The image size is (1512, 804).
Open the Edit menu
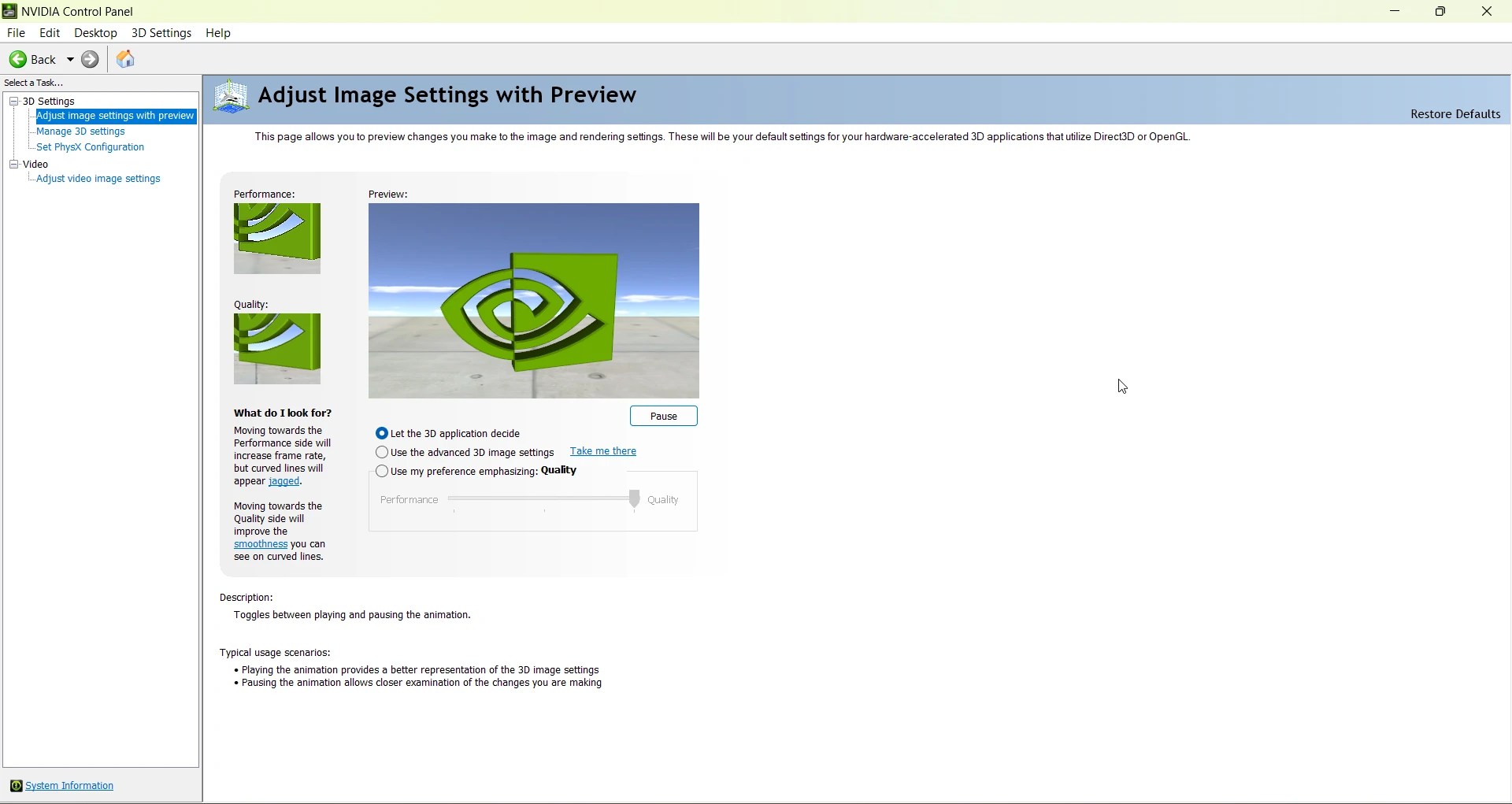tap(50, 33)
